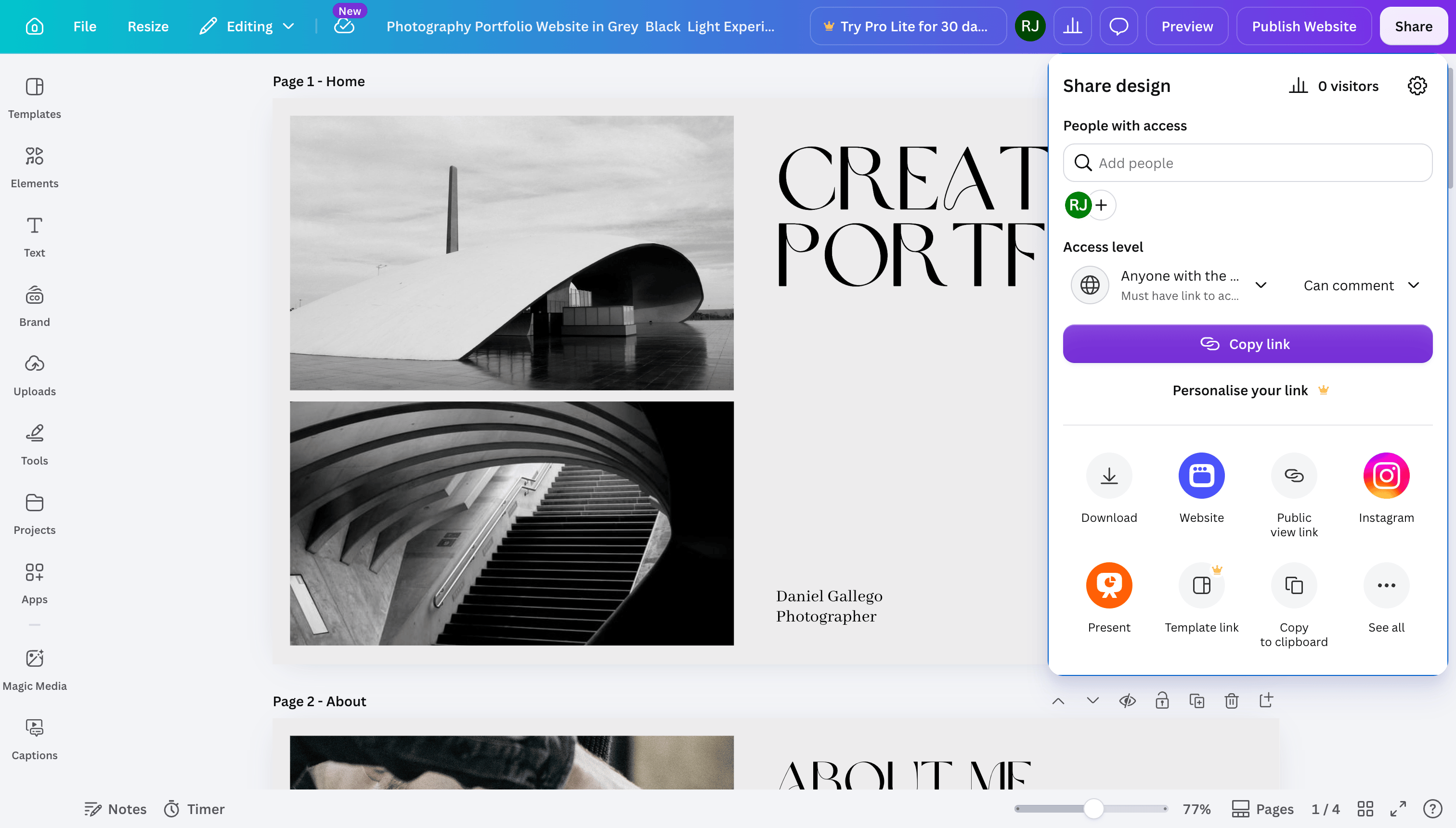Viewport: 1456px width, 828px height.
Task: Select the Present option
Action: coord(1109,598)
